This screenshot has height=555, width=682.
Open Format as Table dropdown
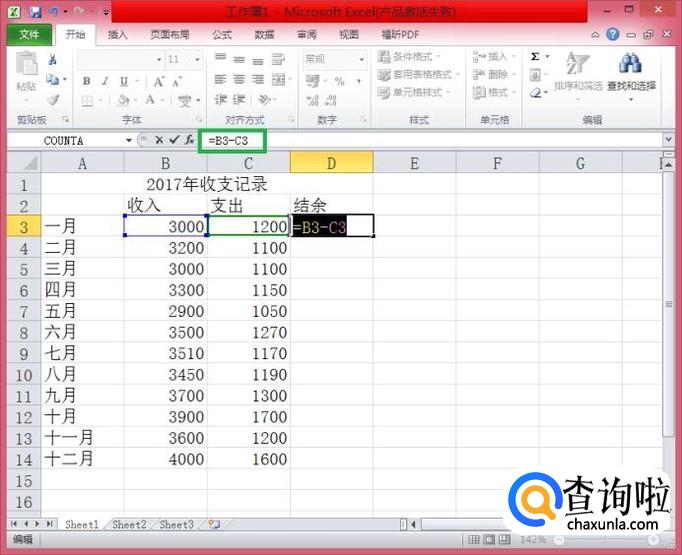click(x=418, y=75)
